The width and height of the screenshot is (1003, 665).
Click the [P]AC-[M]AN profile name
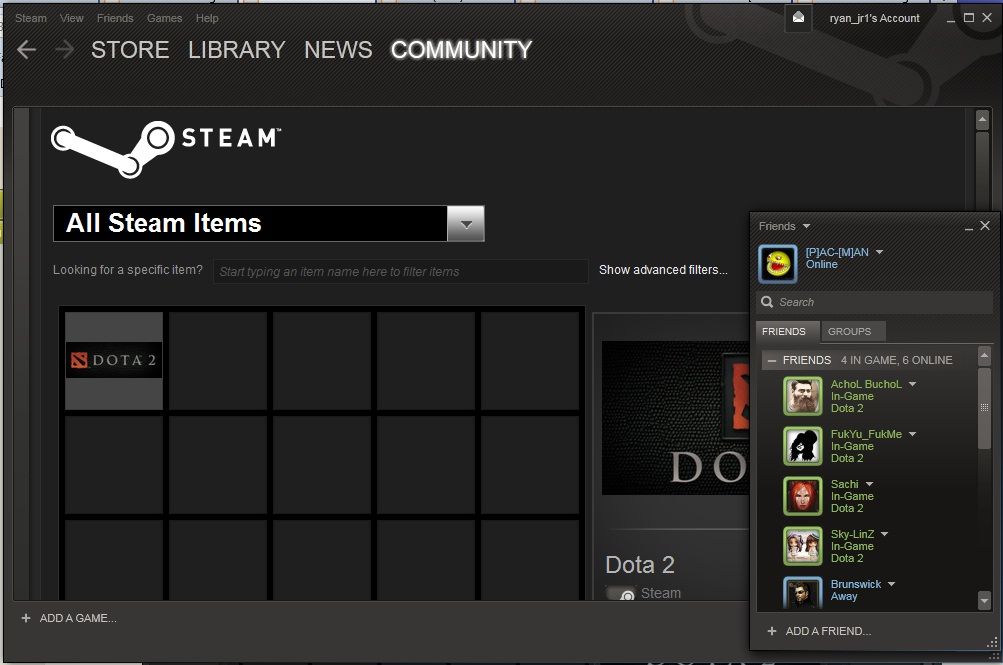pos(837,252)
